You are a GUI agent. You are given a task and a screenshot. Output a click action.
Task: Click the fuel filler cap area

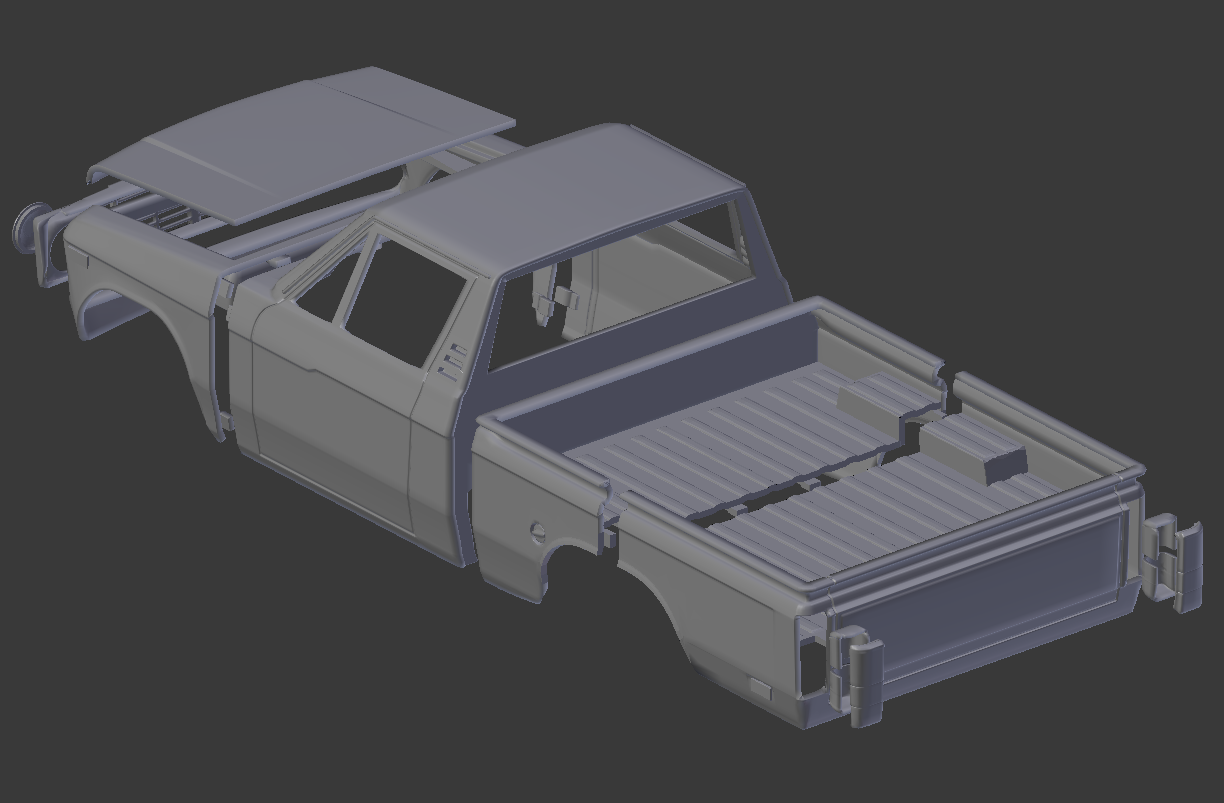pyautogui.click(x=536, y=531)
